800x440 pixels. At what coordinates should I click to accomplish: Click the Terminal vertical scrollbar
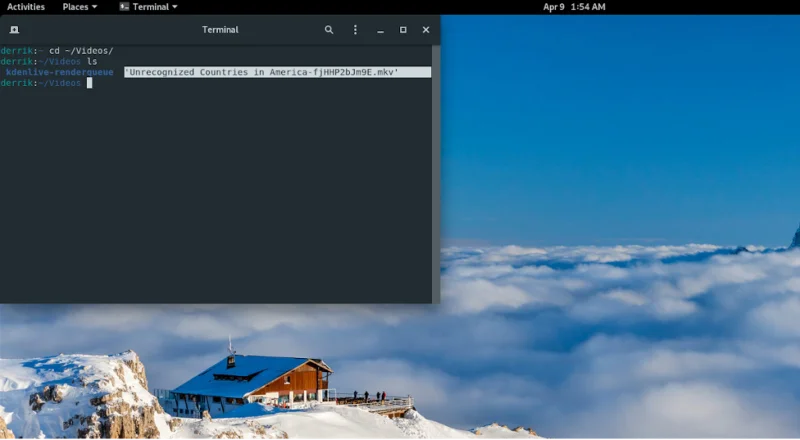tap(436, 174)
